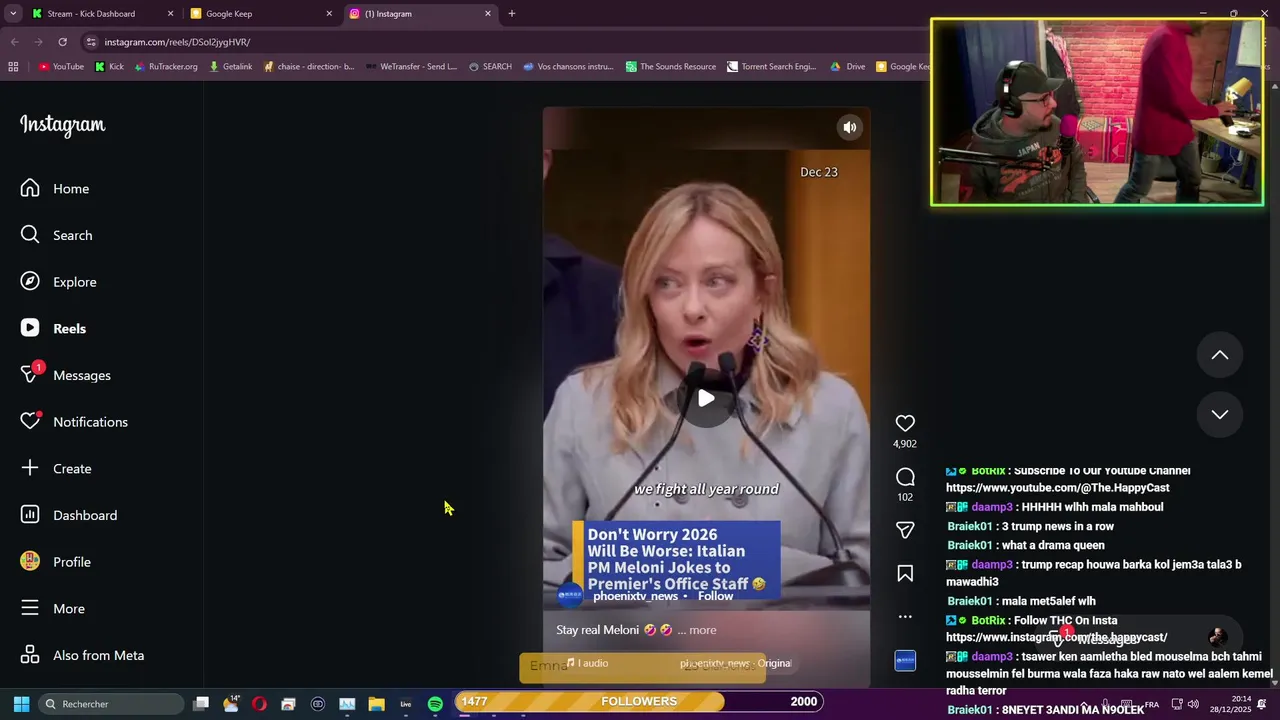Go to previous reel with the up chevron
Viewport: 1280px width, 720px height.
coord(1220,355)
